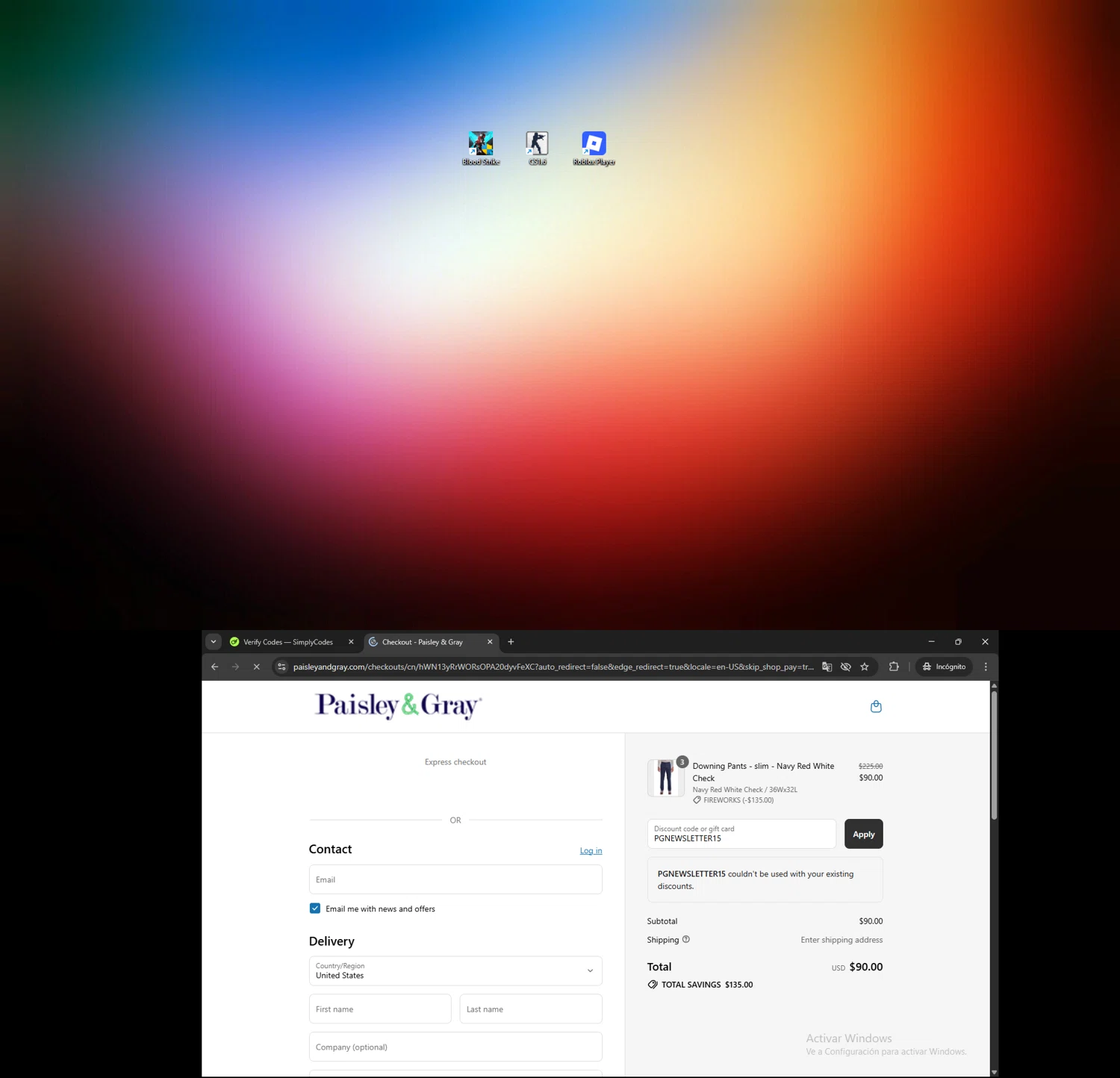Open the Blood Strike desktop shortcut

click(x=481, y=149)
